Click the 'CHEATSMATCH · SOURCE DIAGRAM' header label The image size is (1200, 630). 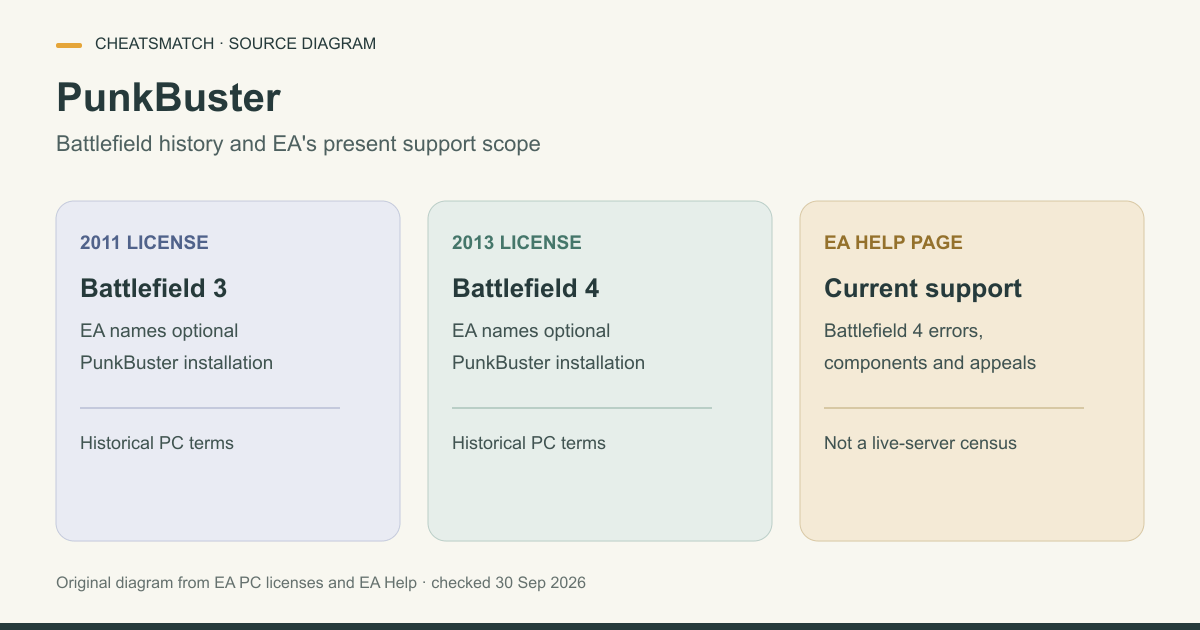(x=235, y=44)
